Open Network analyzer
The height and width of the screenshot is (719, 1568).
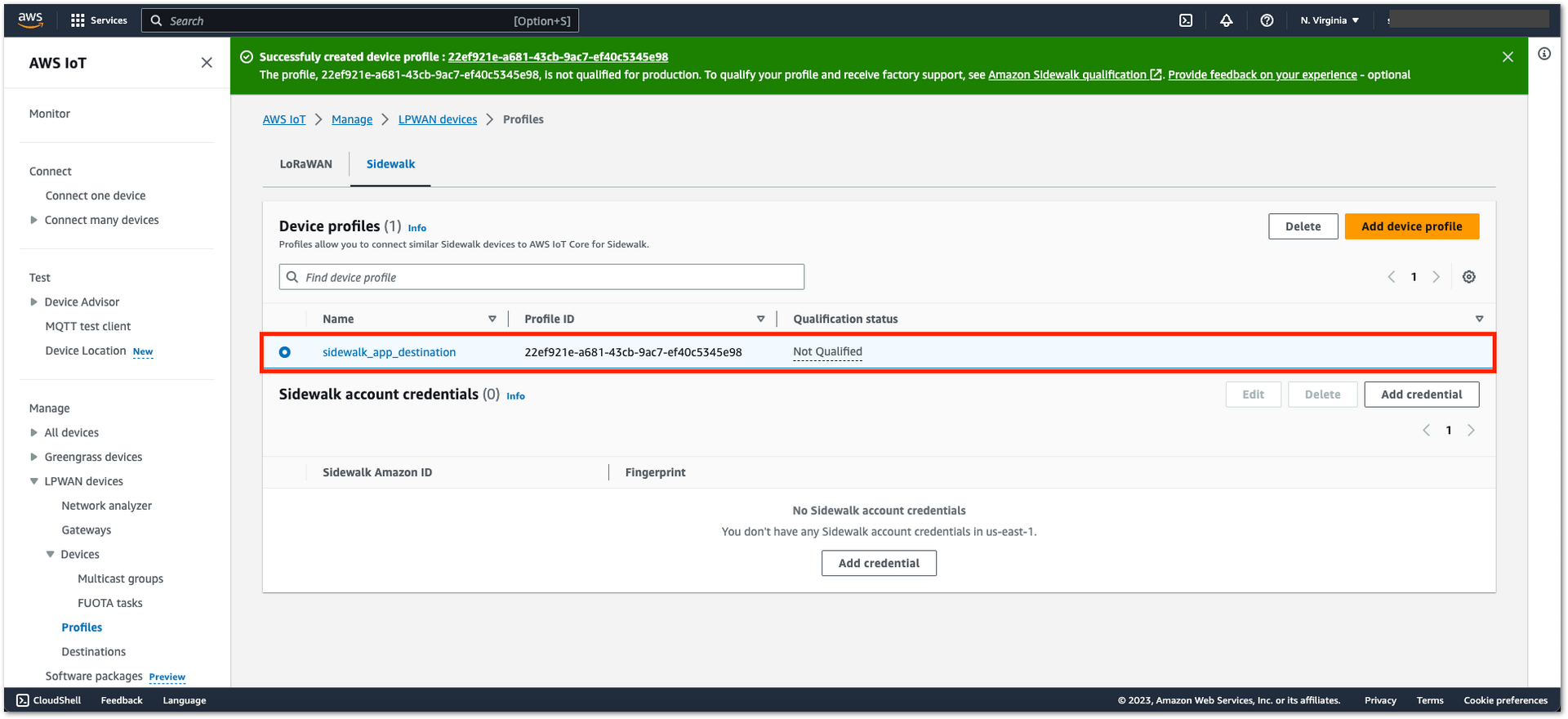click(x=107, y=506)
